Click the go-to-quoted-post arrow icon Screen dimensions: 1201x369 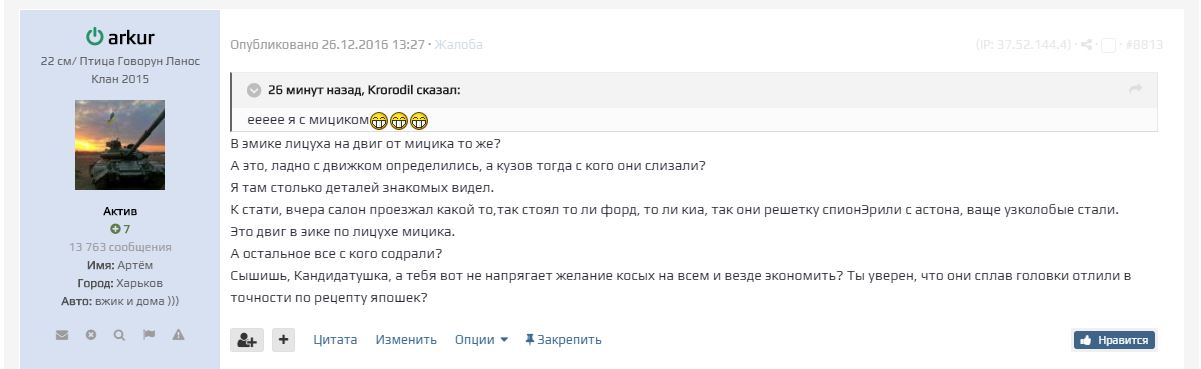coord(1135,90)
